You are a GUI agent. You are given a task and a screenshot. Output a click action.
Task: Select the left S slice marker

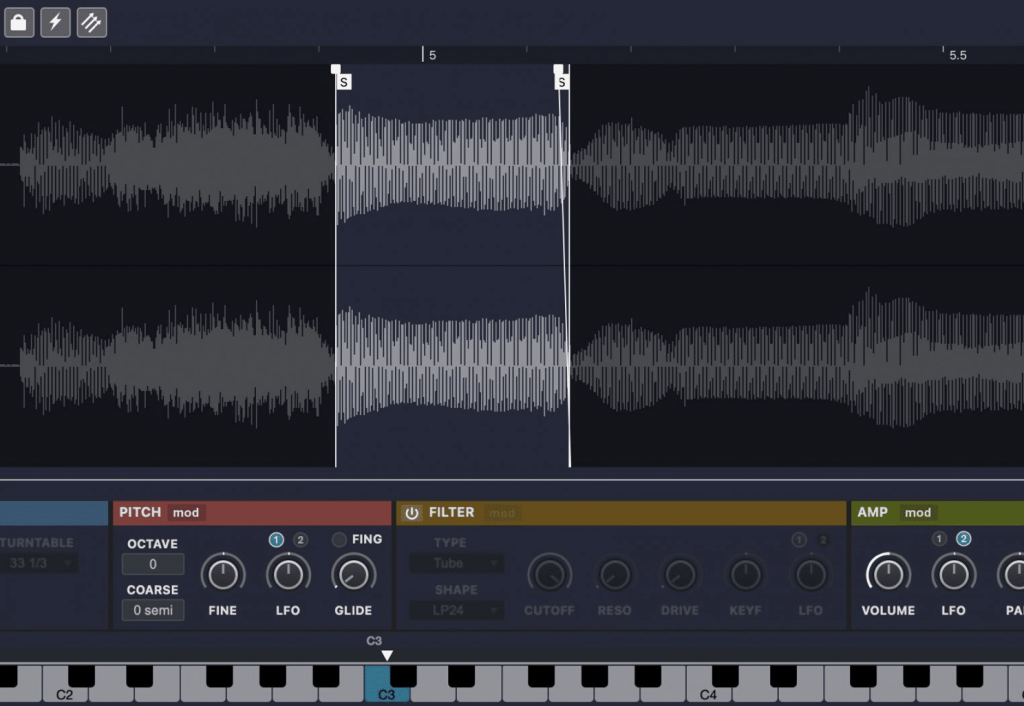pos(343,80)
